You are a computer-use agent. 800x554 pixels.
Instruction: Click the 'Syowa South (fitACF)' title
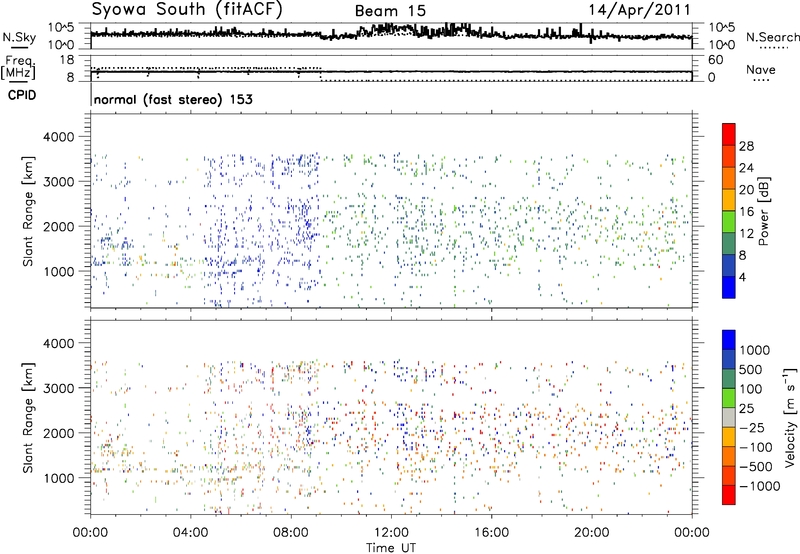point(187,10)
